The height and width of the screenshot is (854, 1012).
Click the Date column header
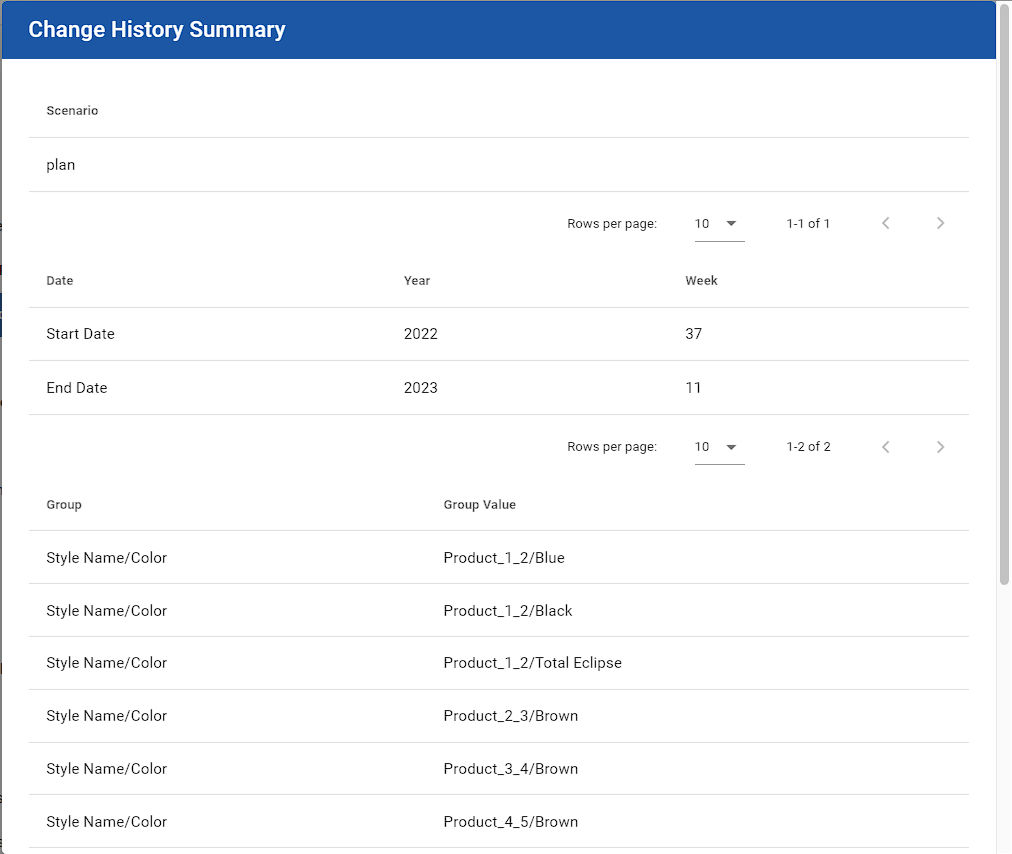click(x=60, y=281)
